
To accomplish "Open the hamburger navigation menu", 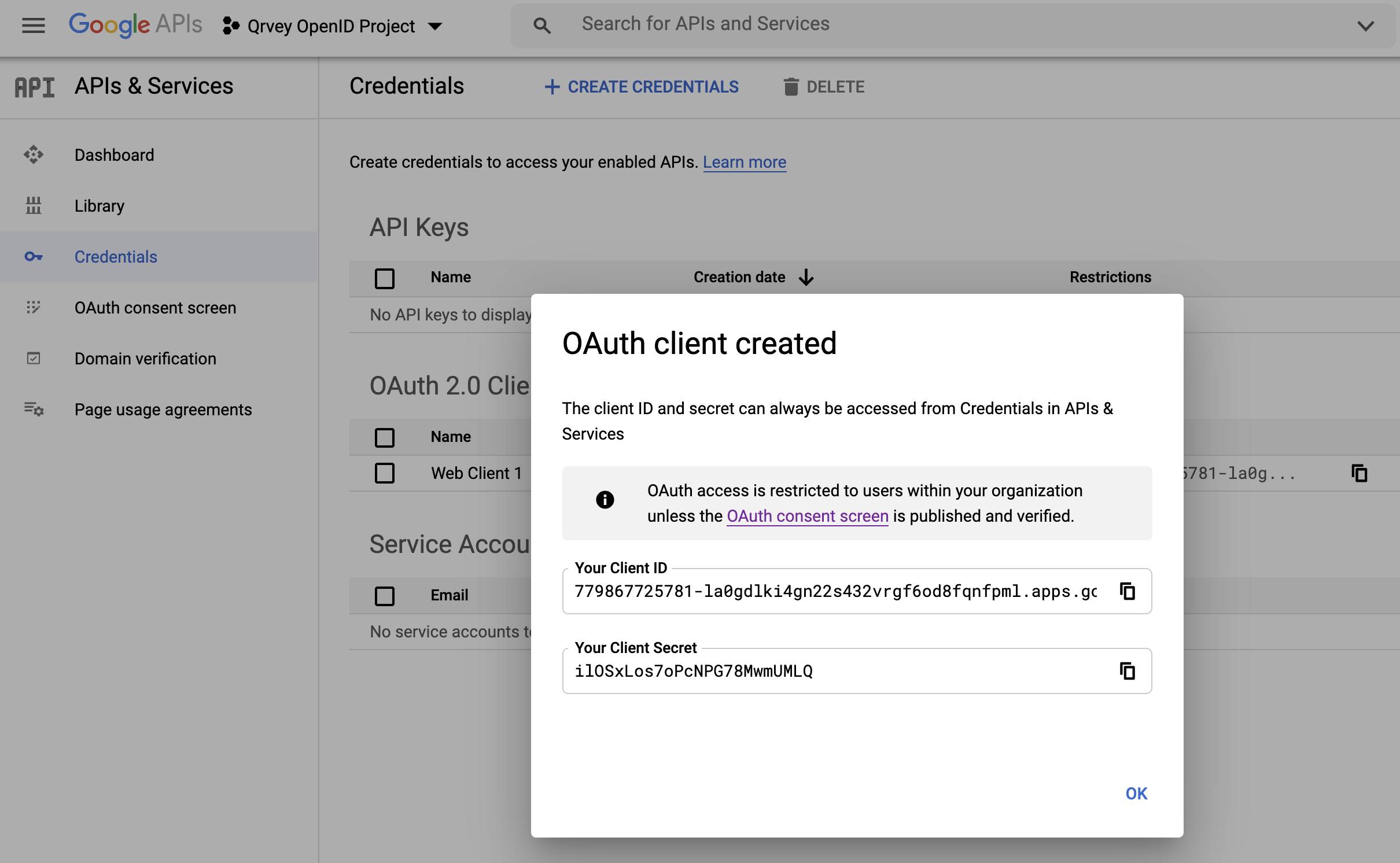I will tap(33, 25).
